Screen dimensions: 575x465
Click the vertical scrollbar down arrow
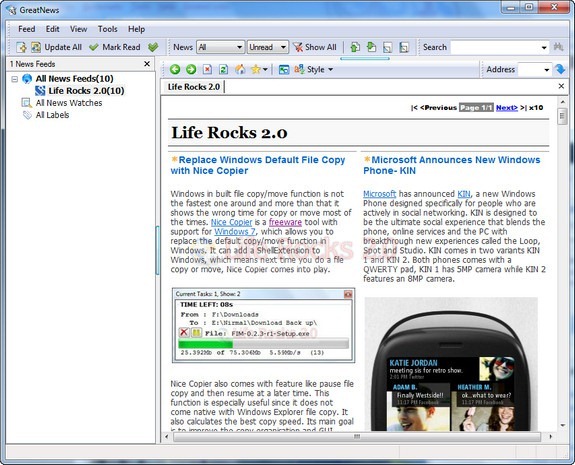tap(563, 425)
